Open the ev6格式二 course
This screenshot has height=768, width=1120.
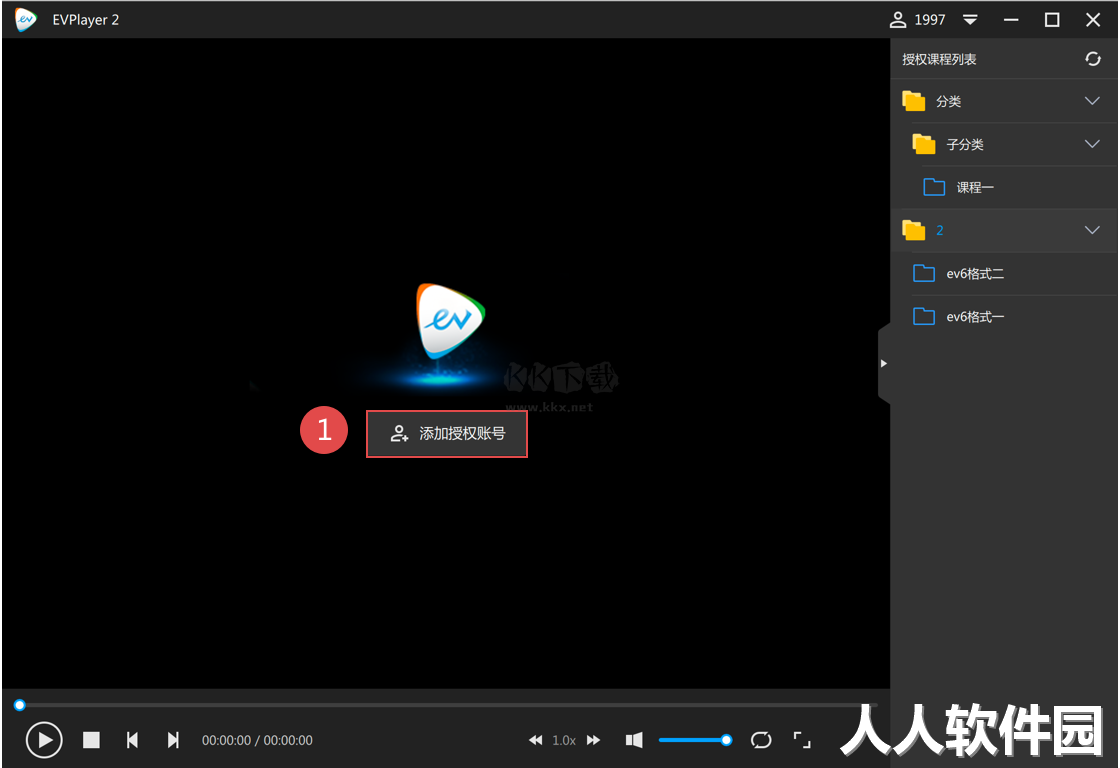click(1004, 274)
